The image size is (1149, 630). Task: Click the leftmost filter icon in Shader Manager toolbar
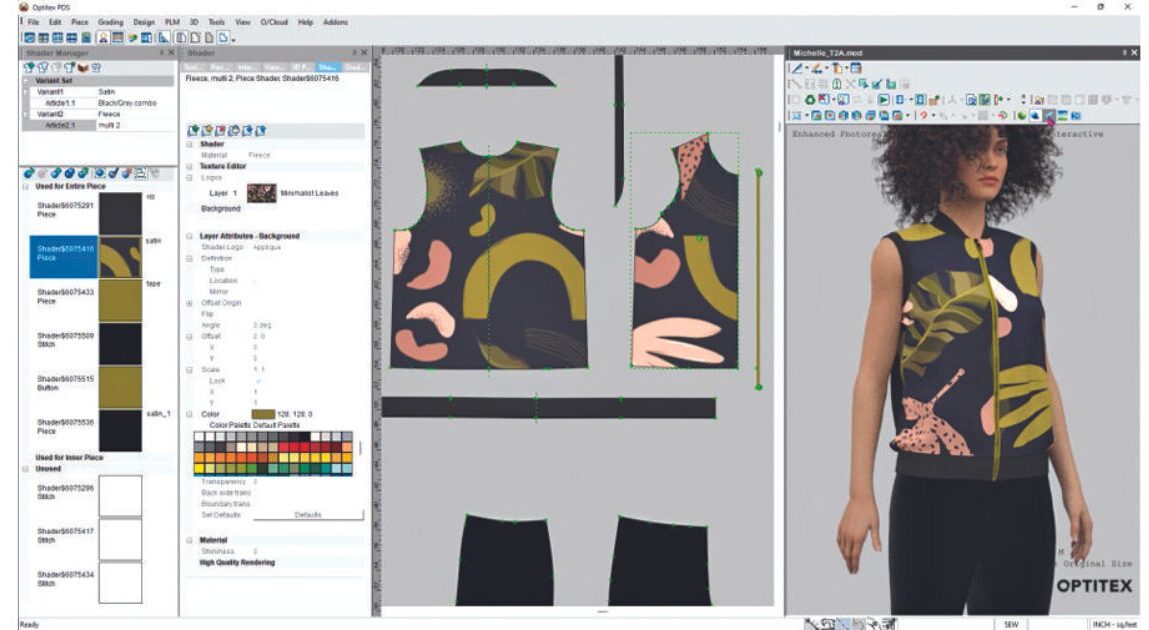point(28,66)
